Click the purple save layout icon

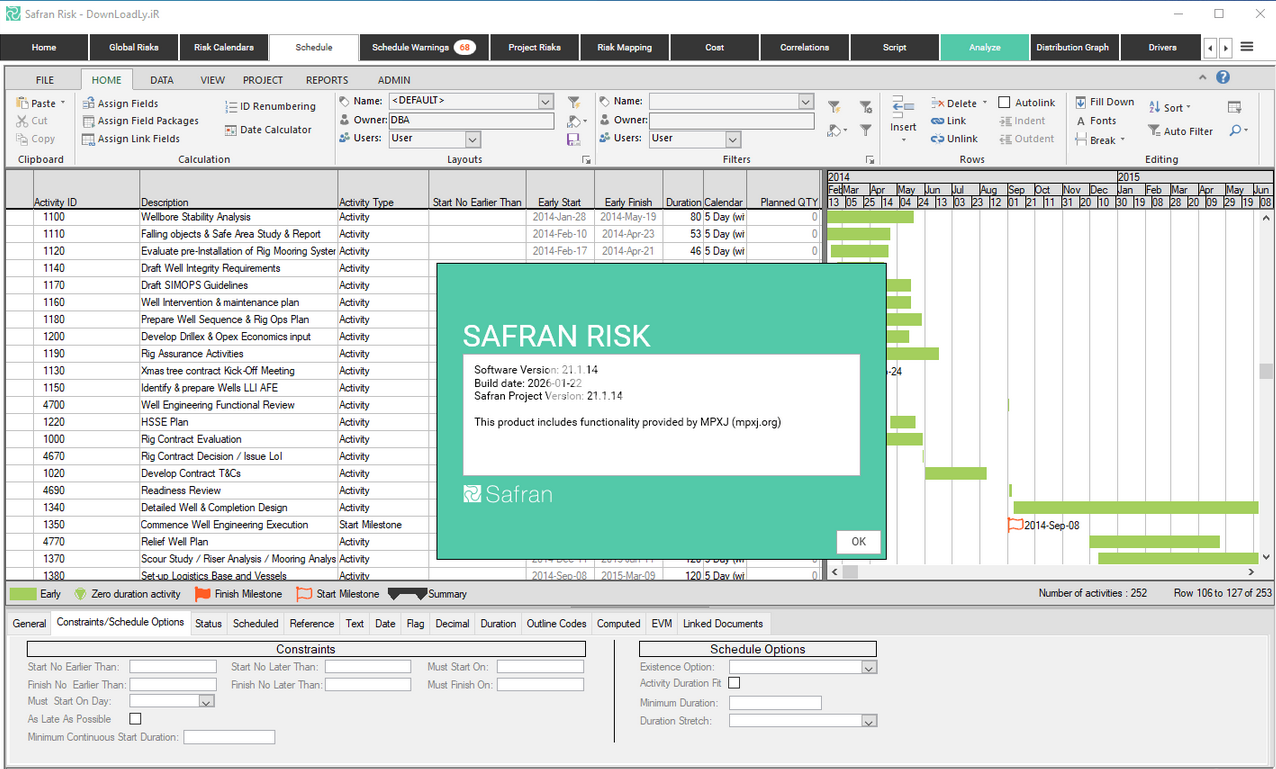pos(573,139)
